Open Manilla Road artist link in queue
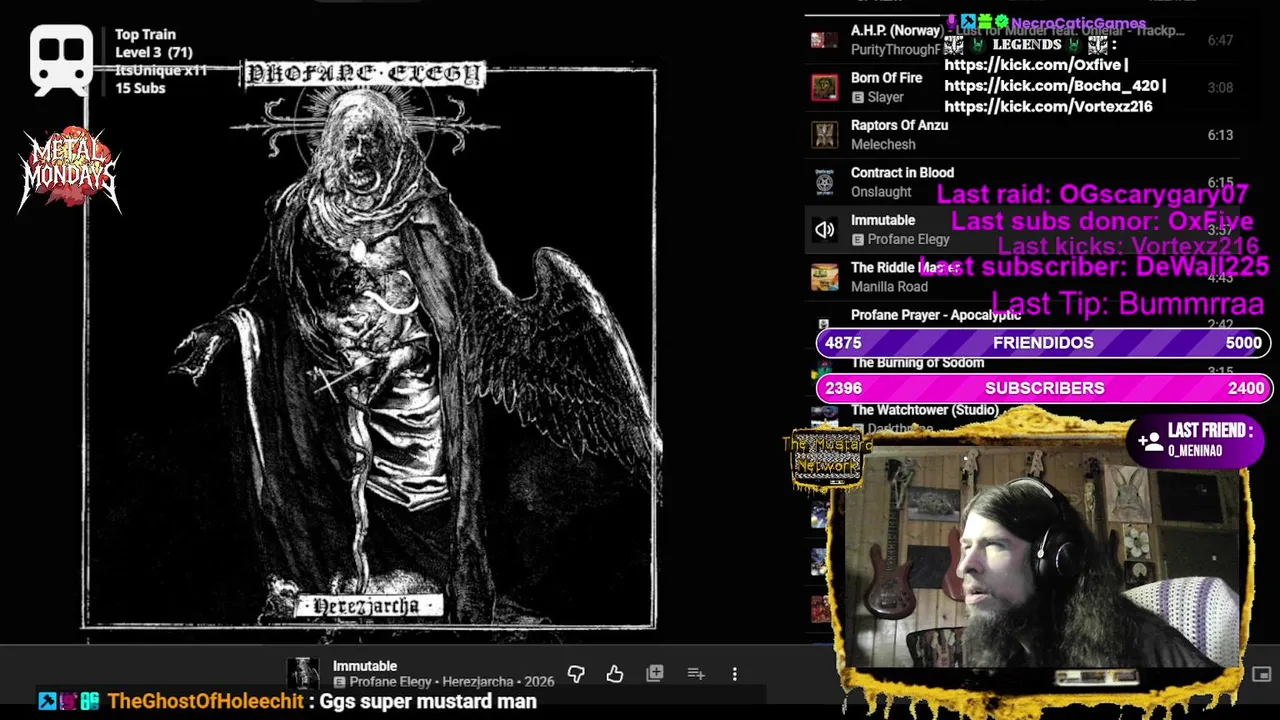Viewport: 1280px width, 720px height. pyautogui.click(x=889, y=287)
